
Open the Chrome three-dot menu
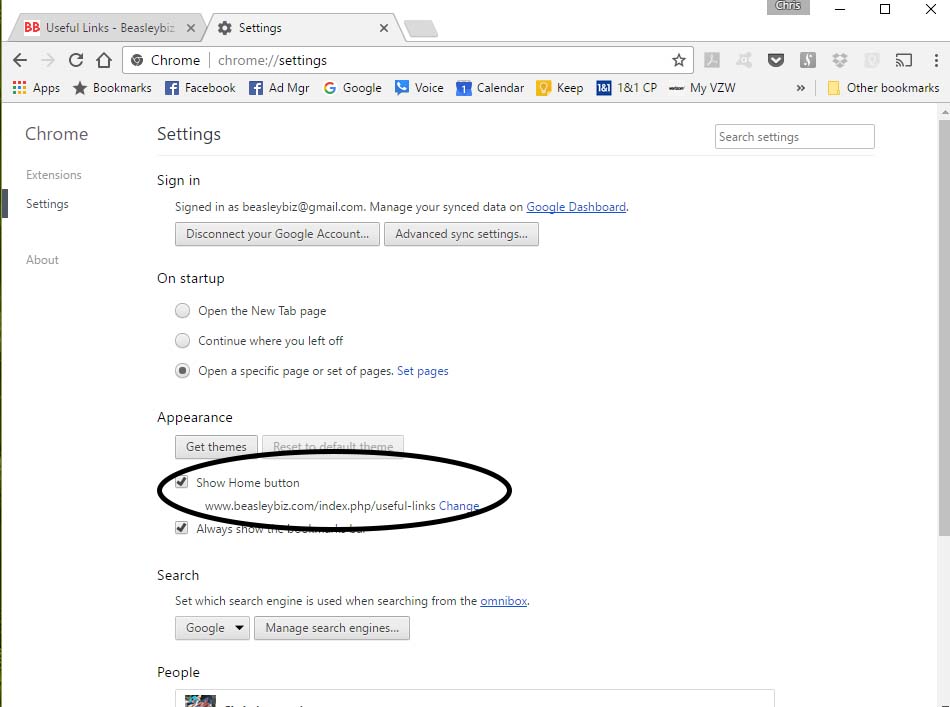(x=935, y=60)
